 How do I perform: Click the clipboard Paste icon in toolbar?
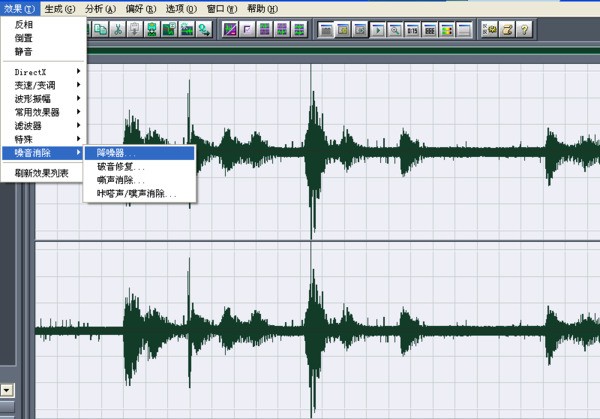(134, 29)
